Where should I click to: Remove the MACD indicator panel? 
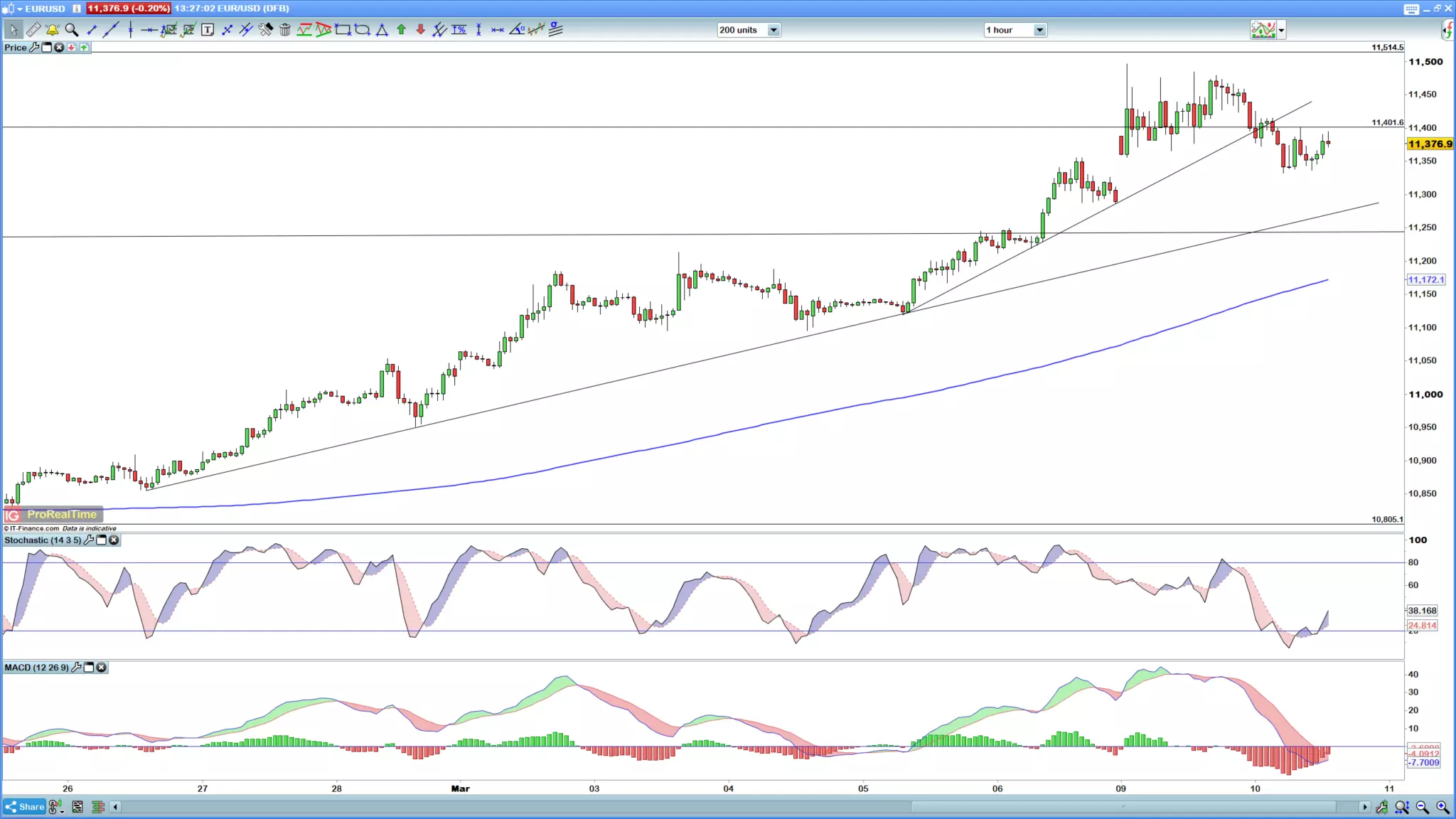101,668
